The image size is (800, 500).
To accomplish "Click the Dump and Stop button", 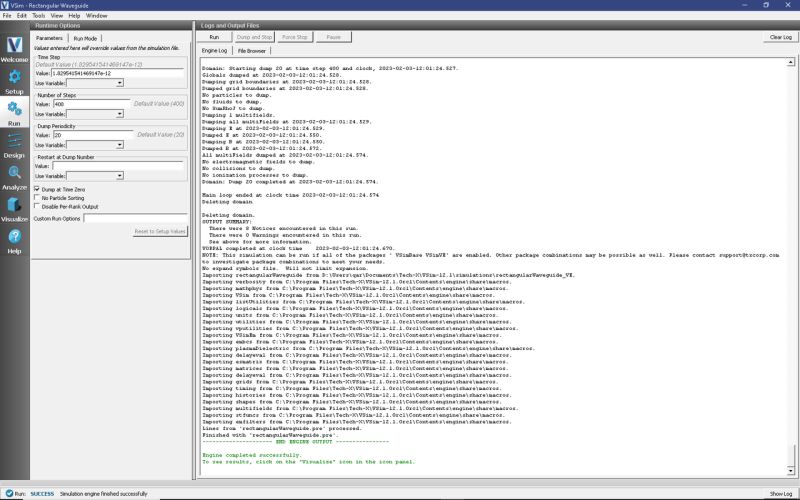I will click(x=254, y=37).
